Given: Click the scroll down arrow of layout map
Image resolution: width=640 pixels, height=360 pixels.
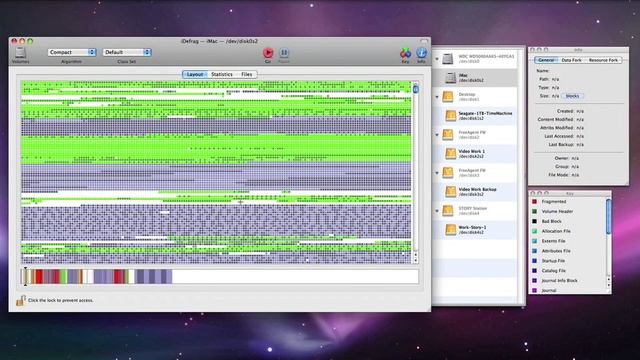Looking at the screenshot, I should click(x=416, y=260).
